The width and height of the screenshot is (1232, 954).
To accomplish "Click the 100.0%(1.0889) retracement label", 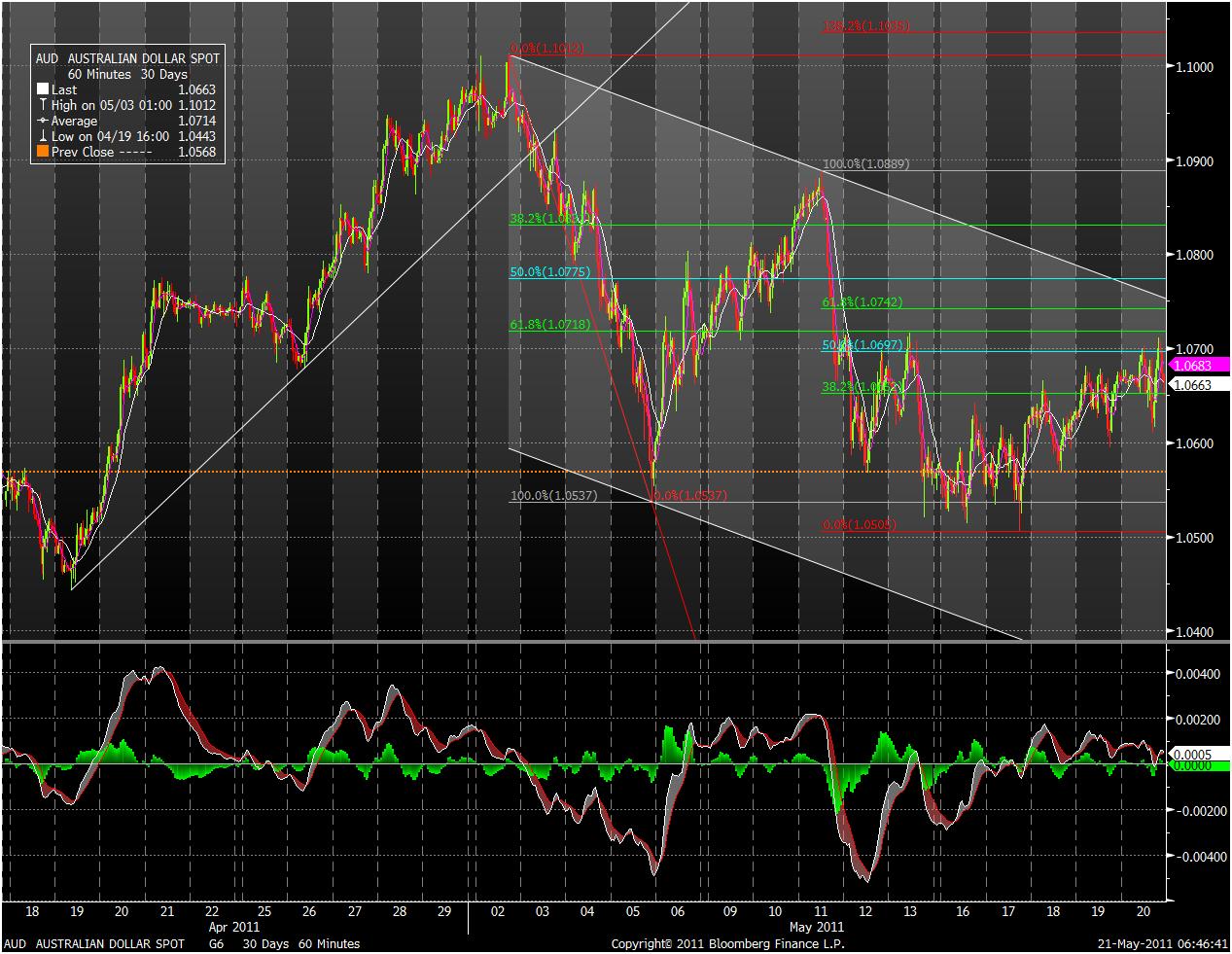I will (x=865, y=164).
